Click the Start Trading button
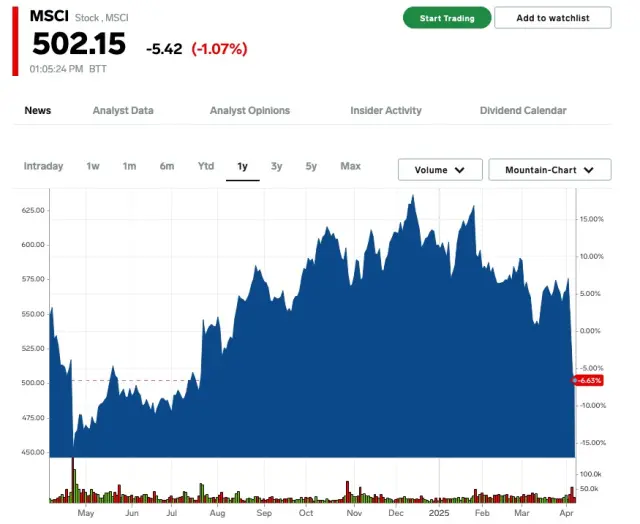Image resolution: width=640 pixels, height=524 pixels. click(x=447, y=18)
